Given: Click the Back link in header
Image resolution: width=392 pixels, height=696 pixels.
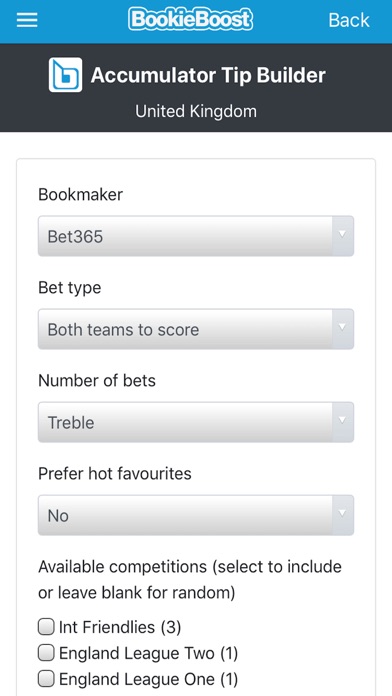Looking at the screenshot, I should pos(349,20).
